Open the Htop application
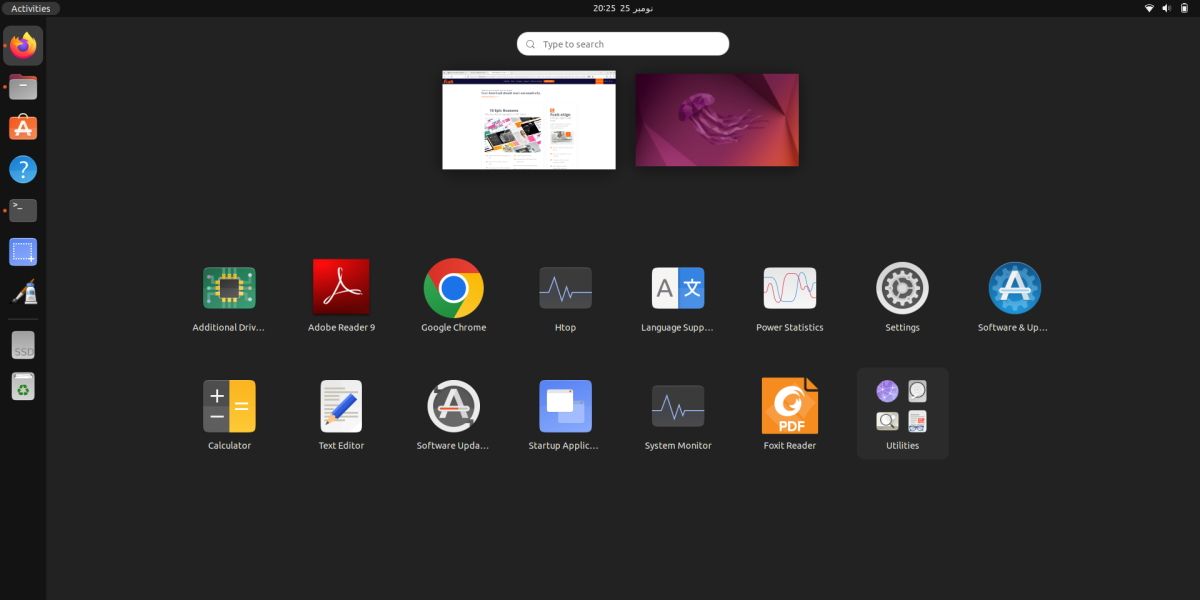This screenshot has height=600, width=1200. click(565, 288)
